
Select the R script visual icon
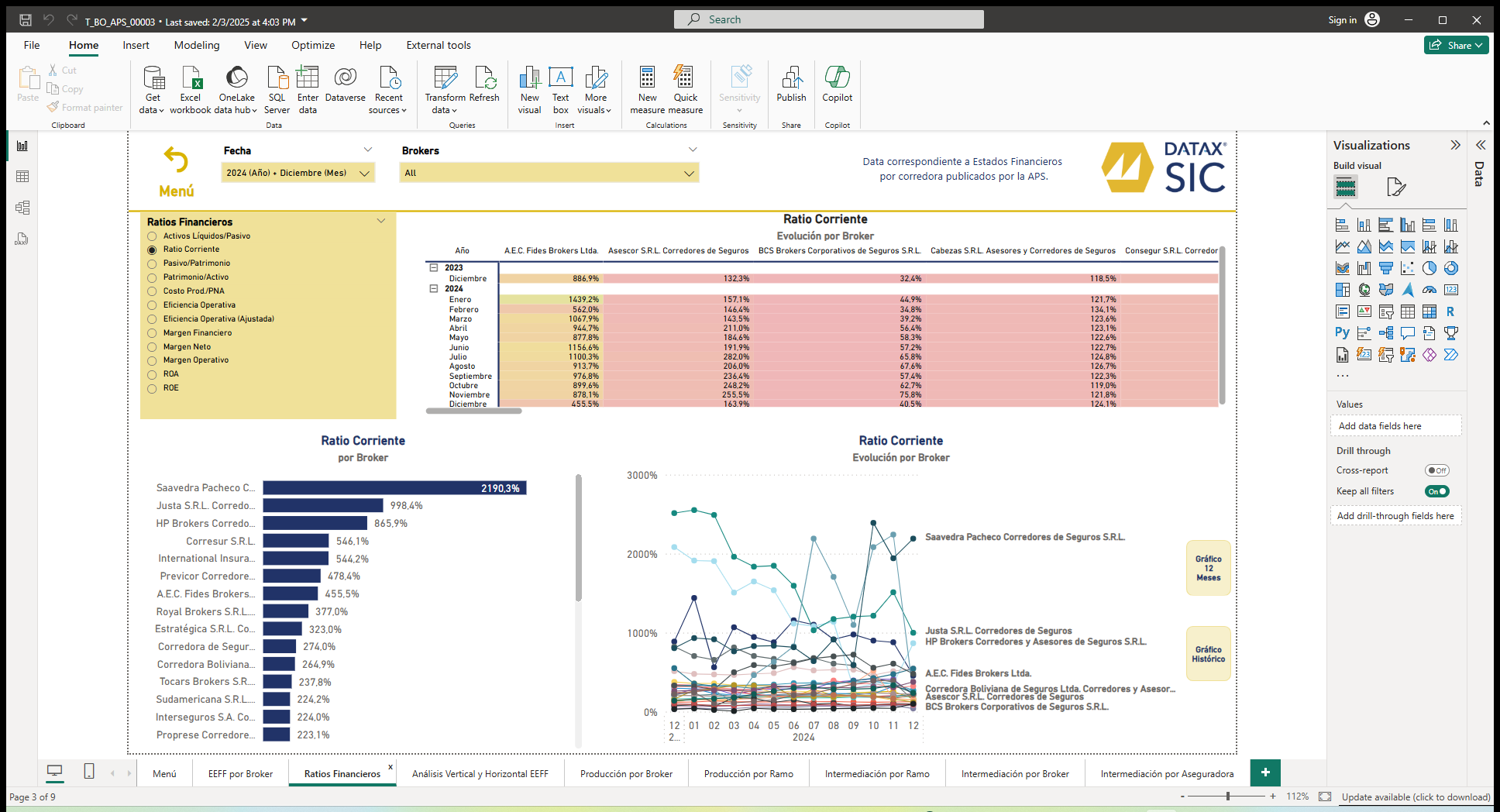[x=1451, y=311]
